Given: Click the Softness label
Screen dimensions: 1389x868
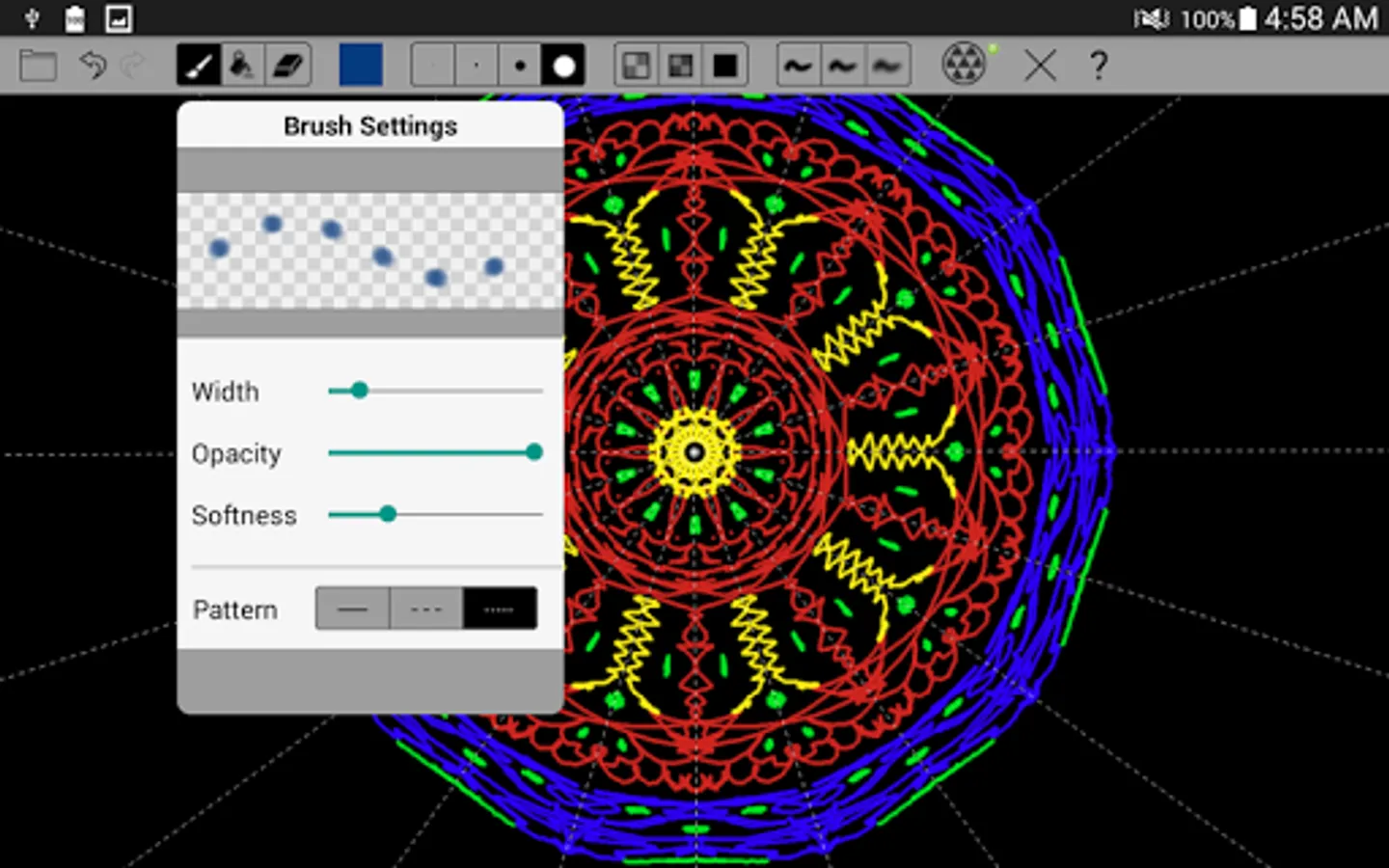Looking at the screenshot, I should tap(244, 515).
